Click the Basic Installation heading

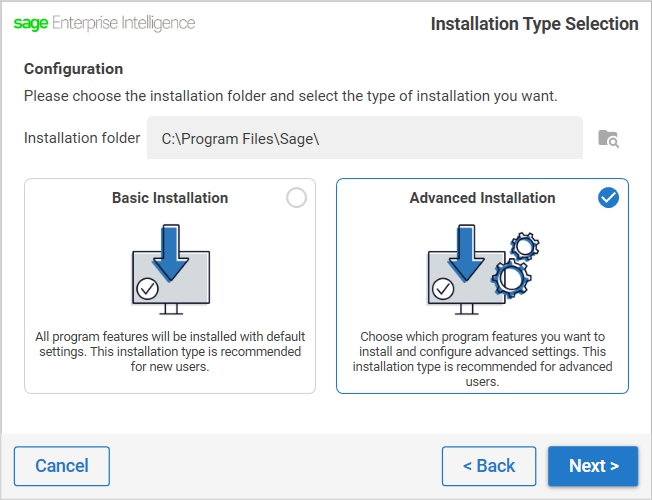click(x=170, y=198)
